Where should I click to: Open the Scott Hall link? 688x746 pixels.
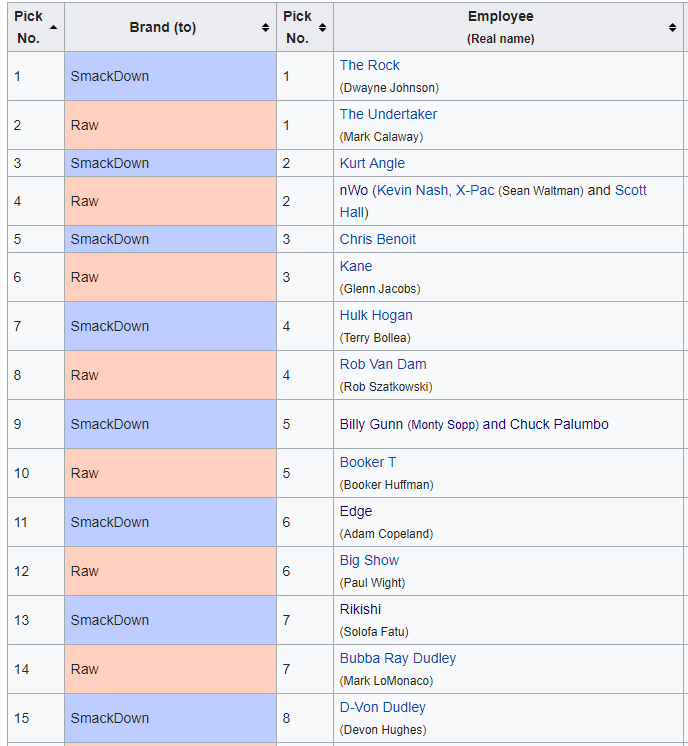pos(630,191)
